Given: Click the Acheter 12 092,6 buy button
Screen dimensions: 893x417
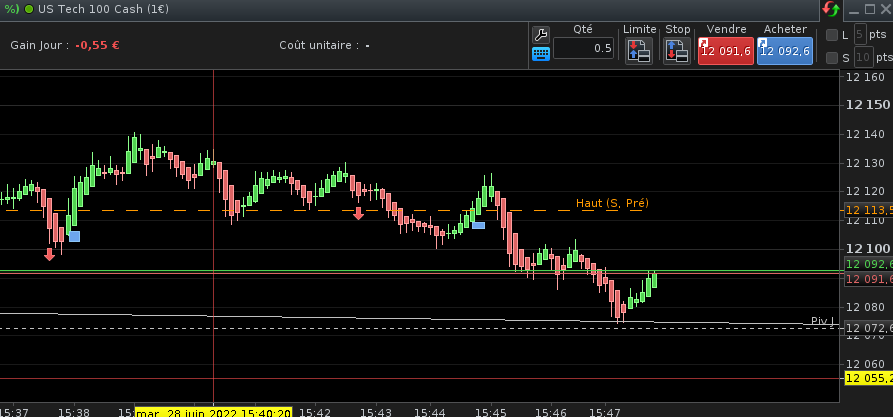Looking at the screenshot, I should tap(785, 51).
